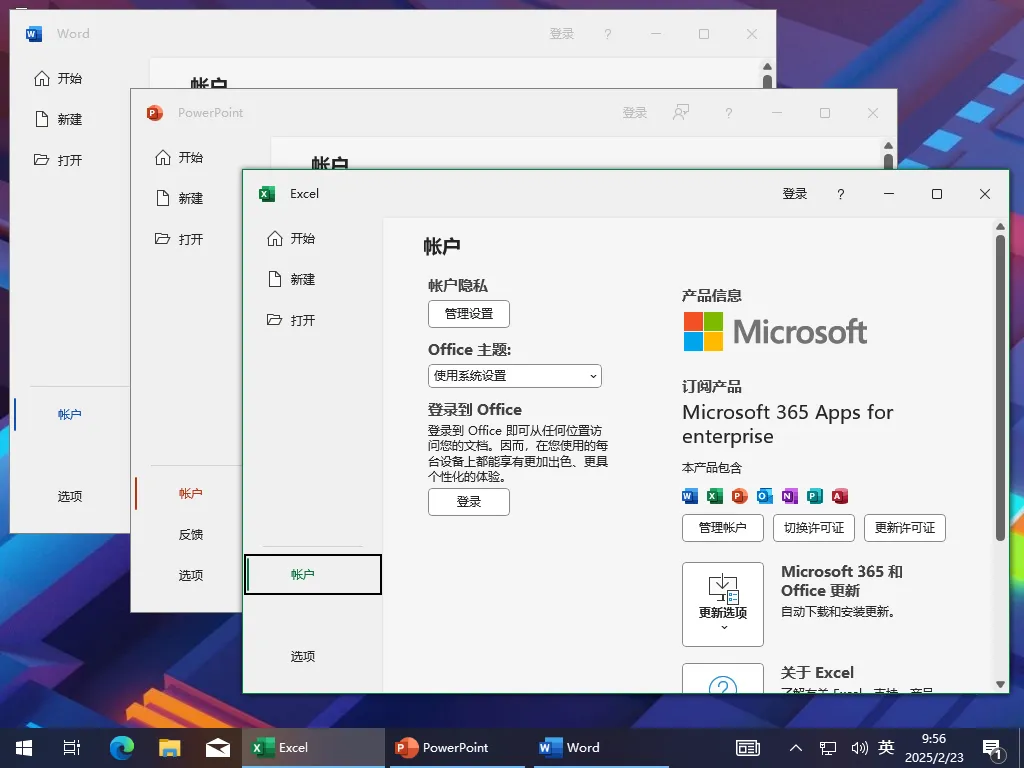Click the Word icon in 本产品包含 row

point(689,496)
